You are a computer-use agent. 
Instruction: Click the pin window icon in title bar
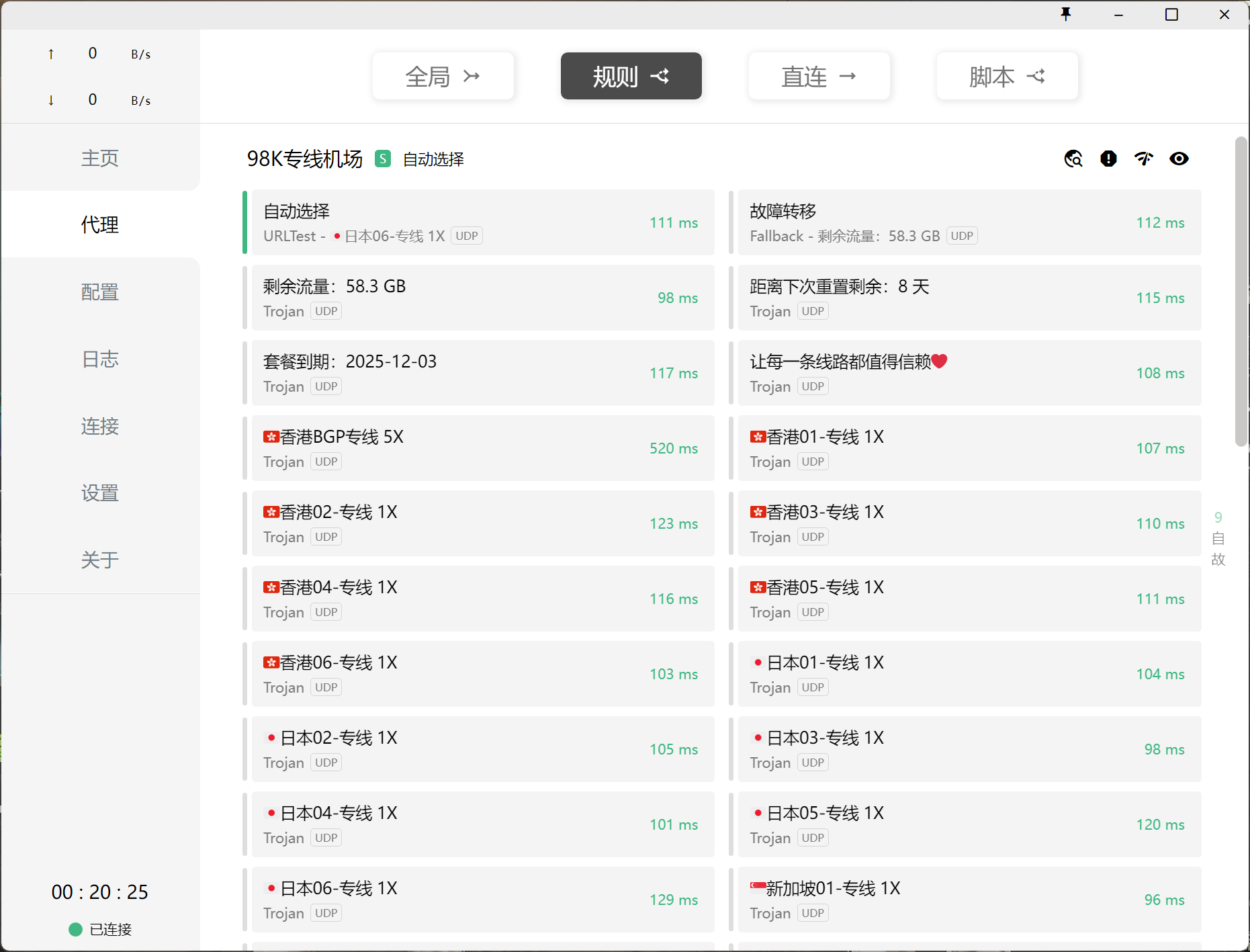click(x=1066, y=14)
